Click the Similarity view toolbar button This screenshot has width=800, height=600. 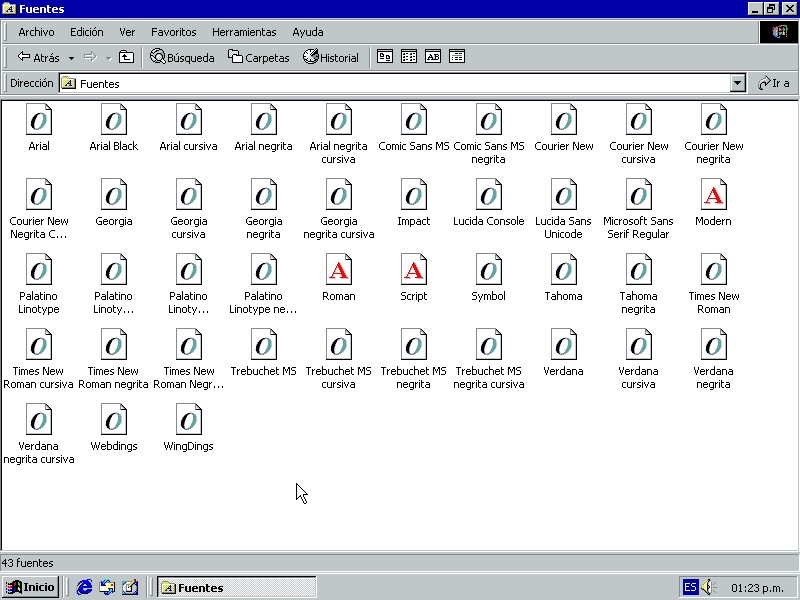click(433, 57)
